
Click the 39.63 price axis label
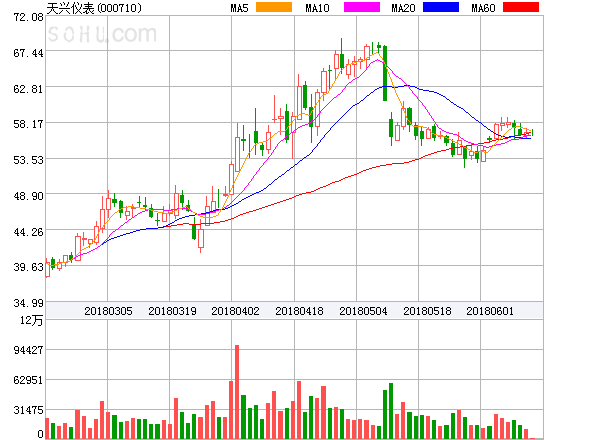click(28, 267)
